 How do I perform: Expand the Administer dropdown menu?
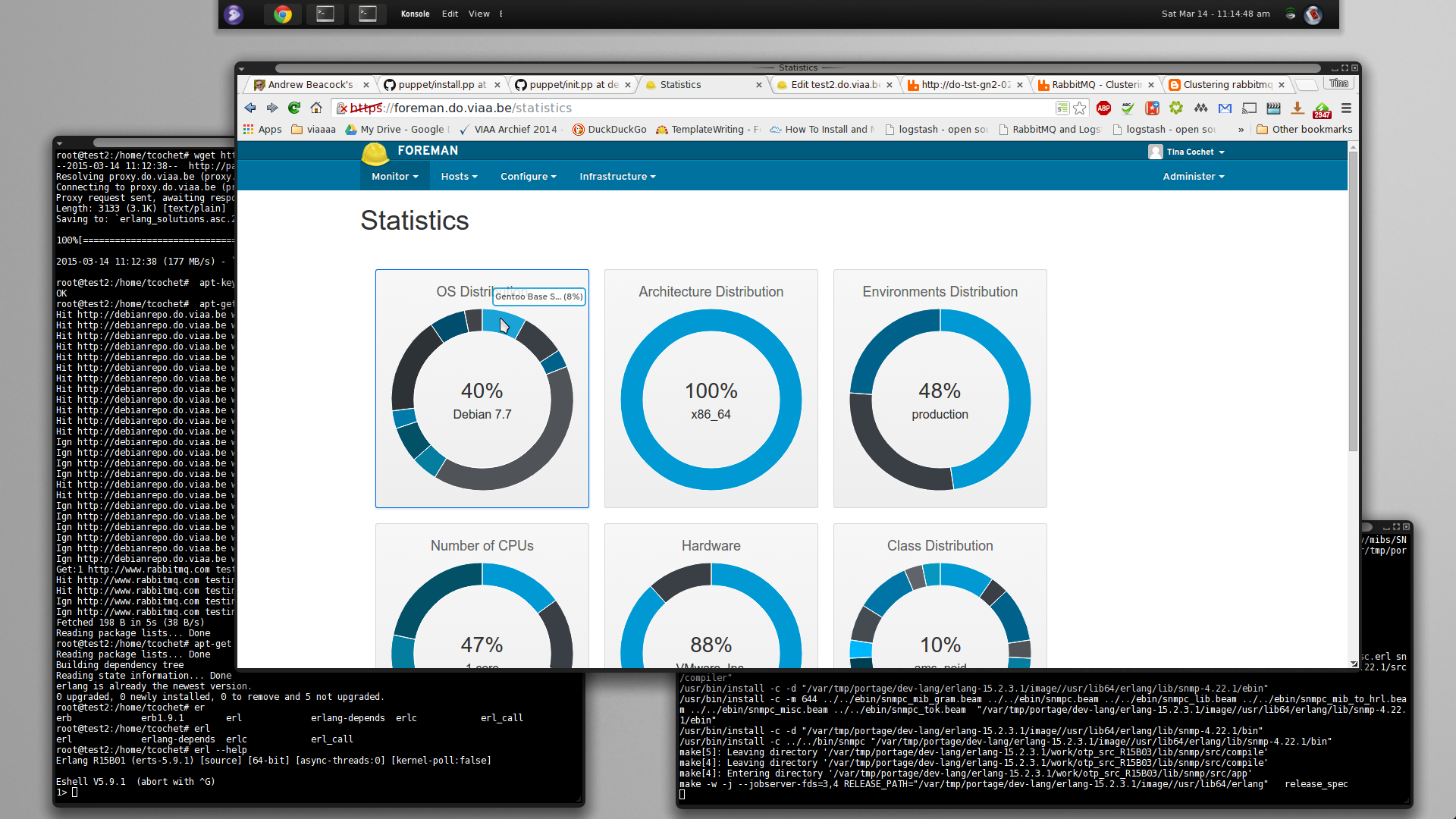pos(1194,177)
